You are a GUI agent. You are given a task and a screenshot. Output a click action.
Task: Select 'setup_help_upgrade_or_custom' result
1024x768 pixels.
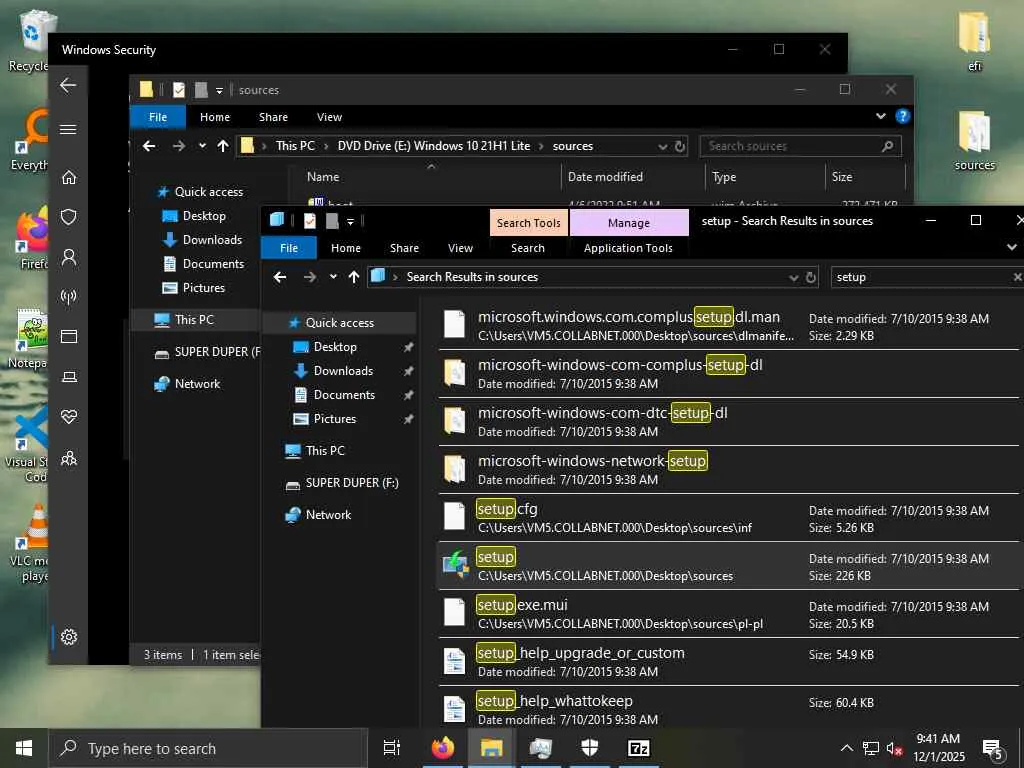tap(728, 662)
